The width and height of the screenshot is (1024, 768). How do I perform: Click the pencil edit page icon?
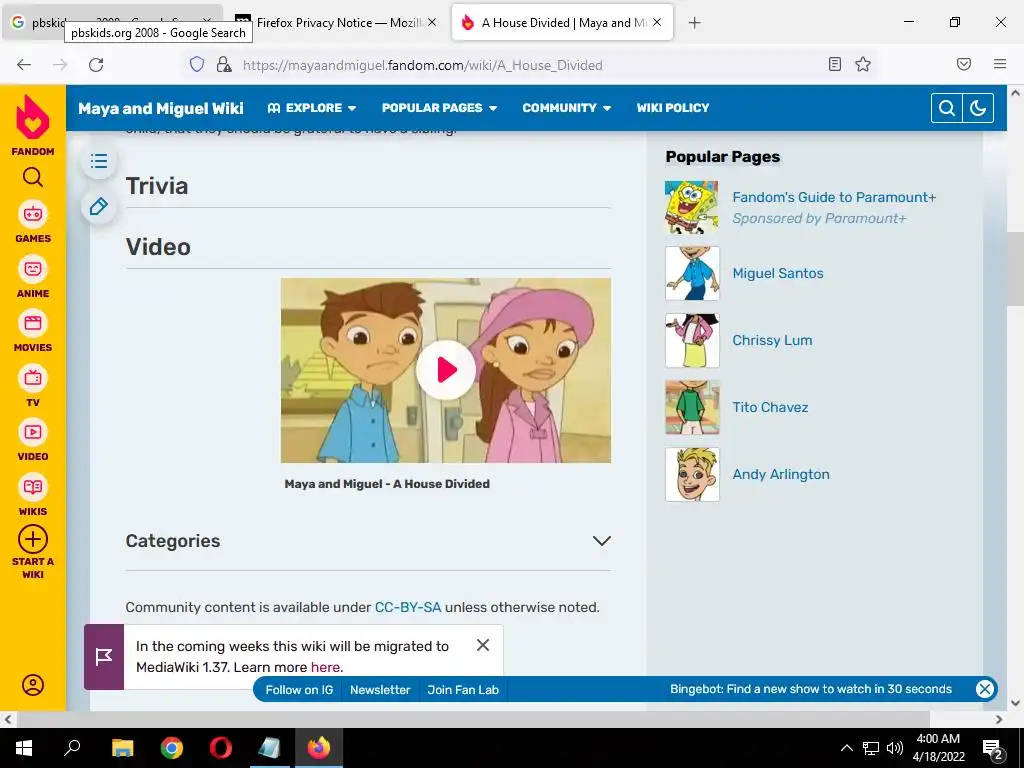(99, 206)
